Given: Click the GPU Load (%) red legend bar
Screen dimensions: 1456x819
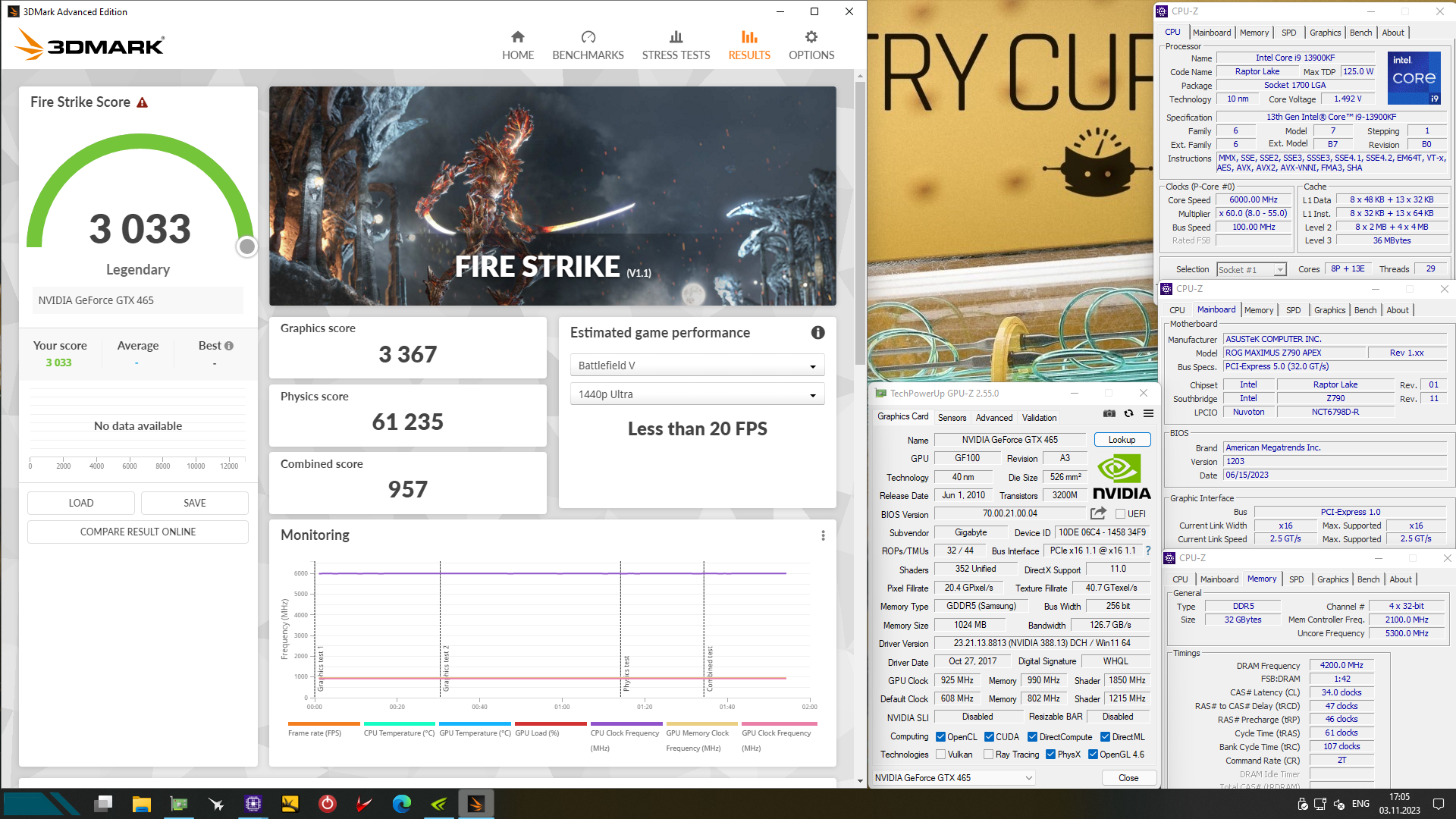Looking at the screenshot, I should (551, 723).
